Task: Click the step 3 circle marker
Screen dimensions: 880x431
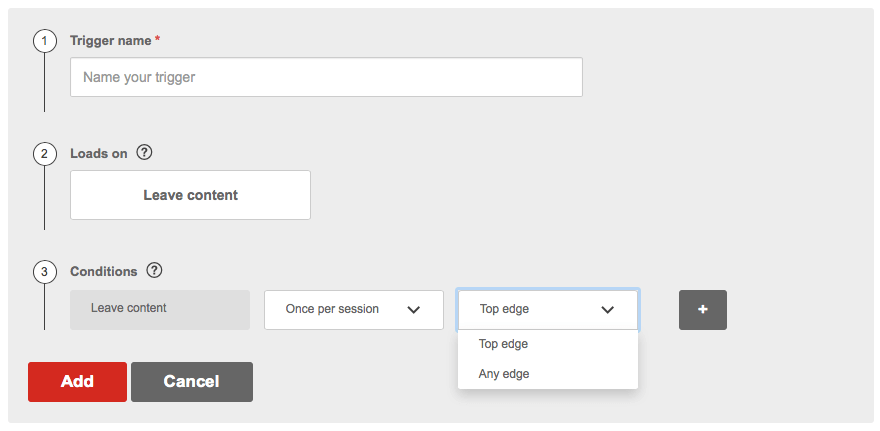Action: (45, 272)
